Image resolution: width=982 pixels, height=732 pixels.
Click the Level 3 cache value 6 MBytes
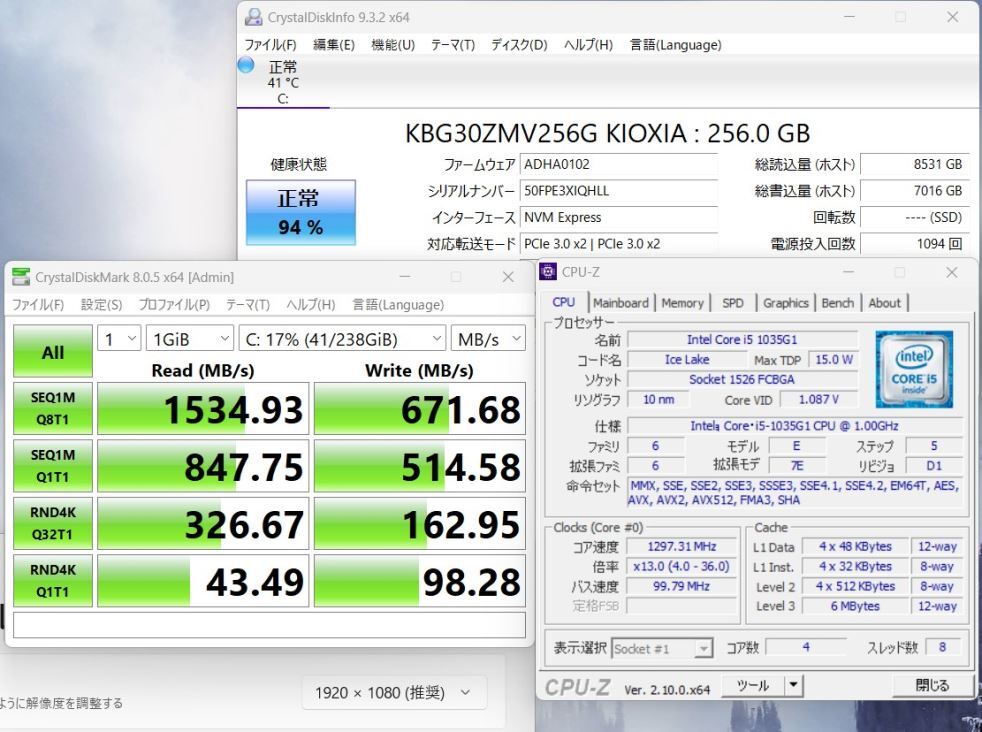coord(855,606)
